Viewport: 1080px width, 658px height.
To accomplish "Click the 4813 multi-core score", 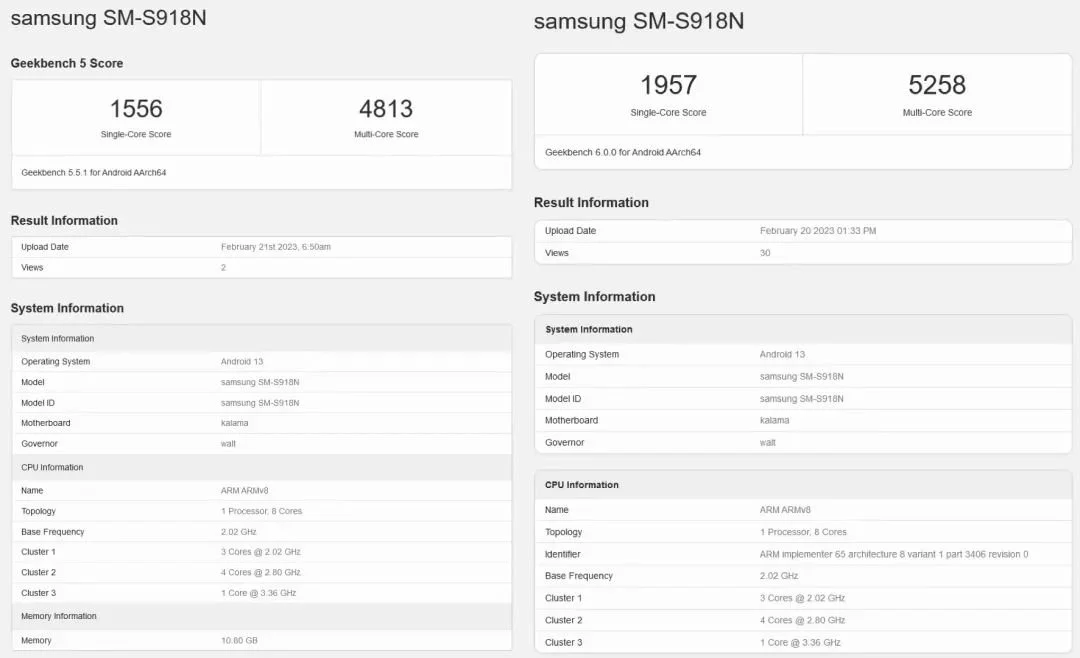I will (386, 108).
